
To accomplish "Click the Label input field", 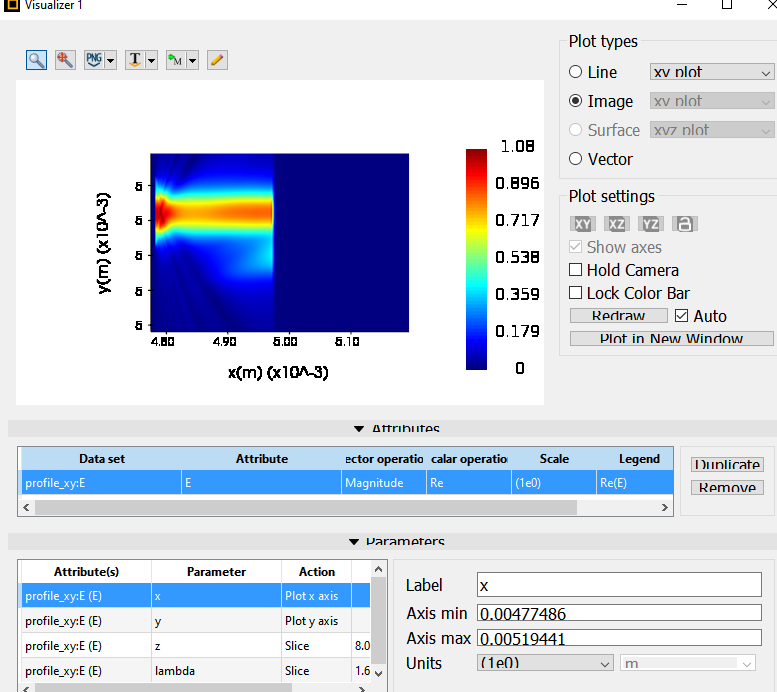I will 619,585.
